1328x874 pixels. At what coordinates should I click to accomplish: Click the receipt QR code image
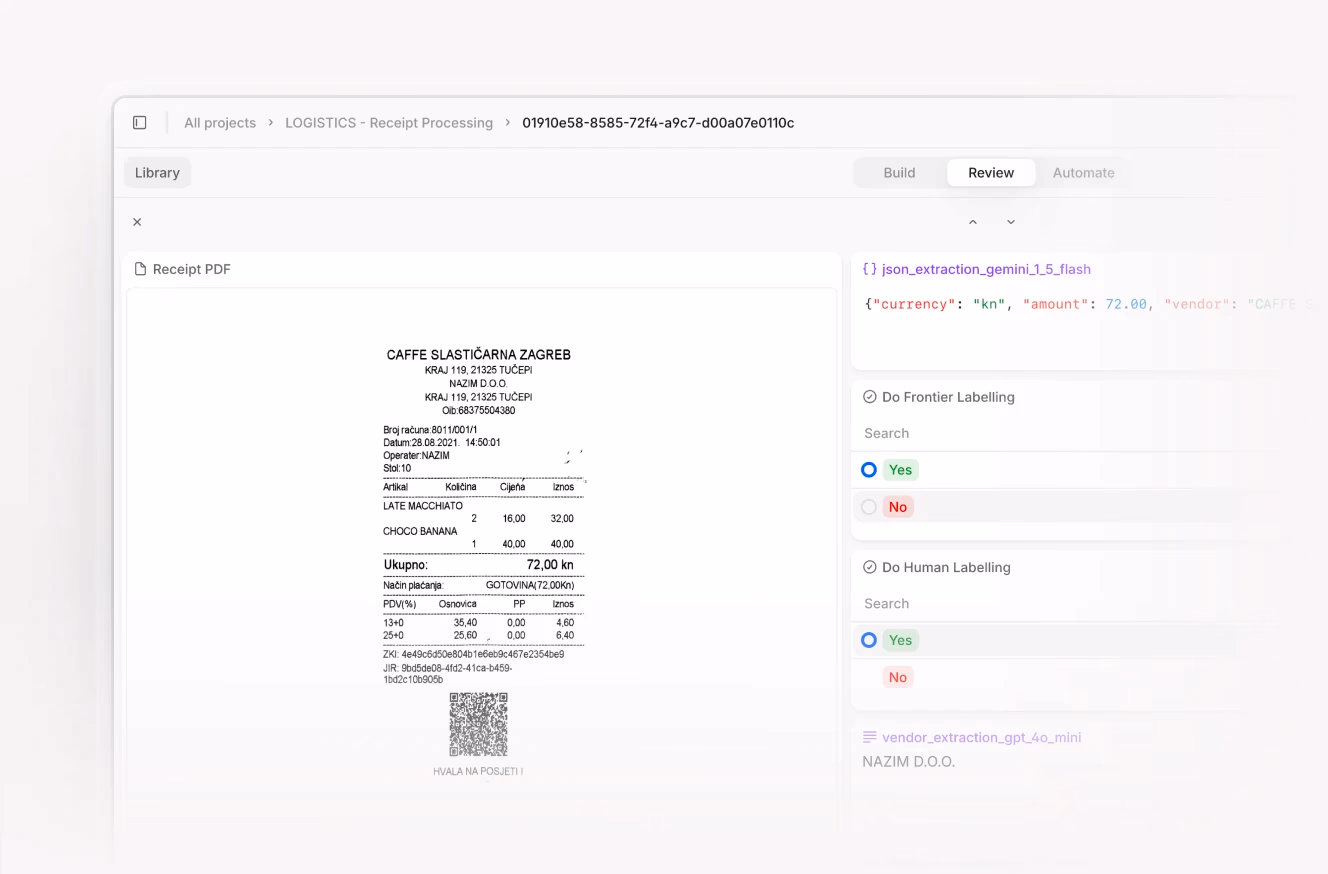pyautogui.click(x=478, y=724)
